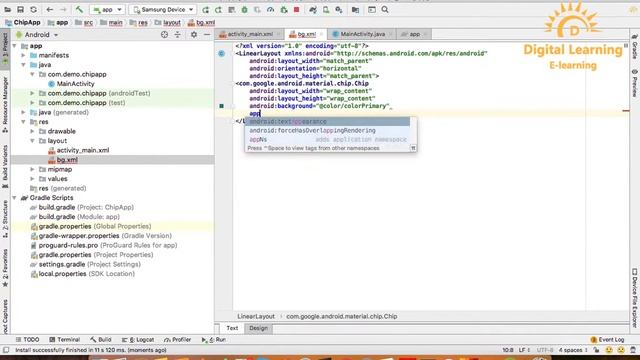Screen dimensions: 640x360
Task: Switch to activity_main.xml editor tab
Action: point(250,34)
